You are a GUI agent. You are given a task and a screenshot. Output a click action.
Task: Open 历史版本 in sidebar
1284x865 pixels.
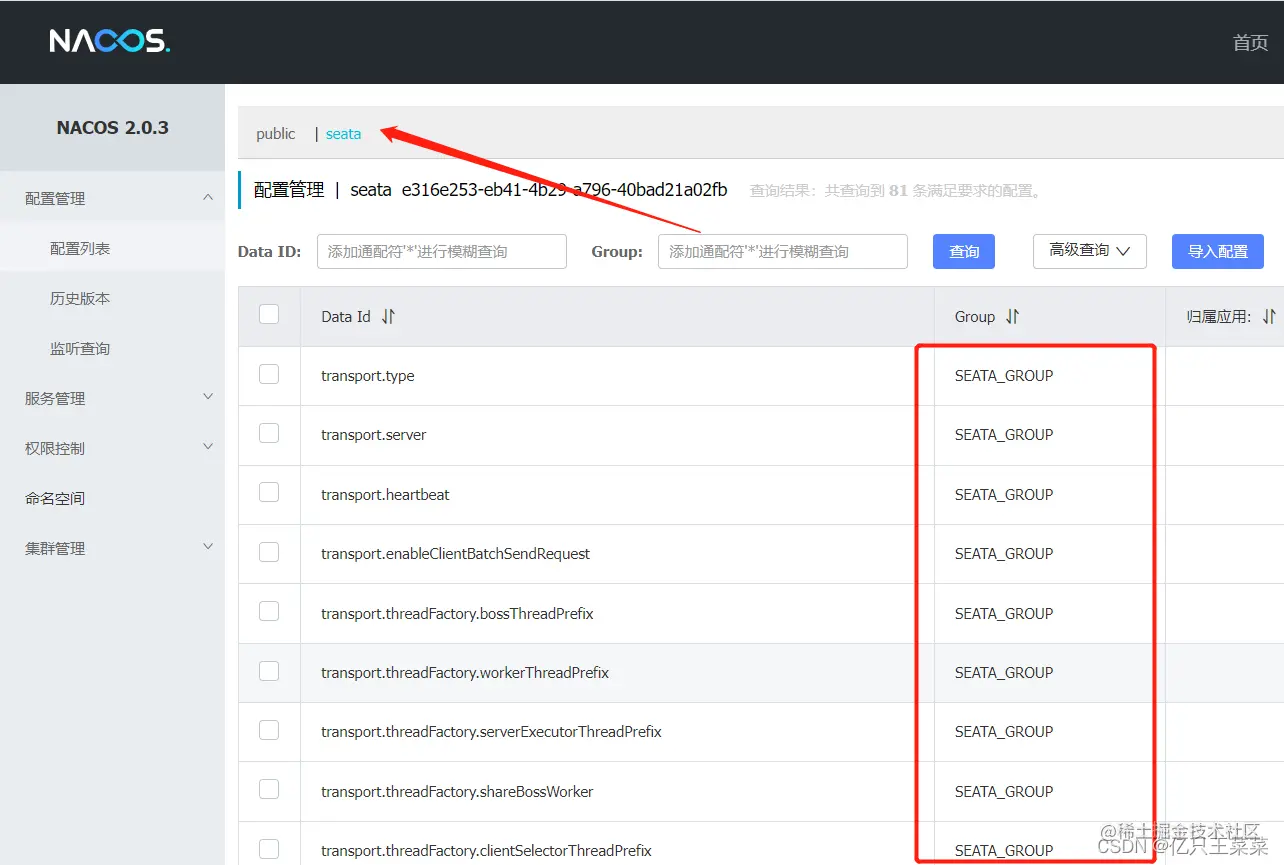pyautogui.click(x=80, y=298)
